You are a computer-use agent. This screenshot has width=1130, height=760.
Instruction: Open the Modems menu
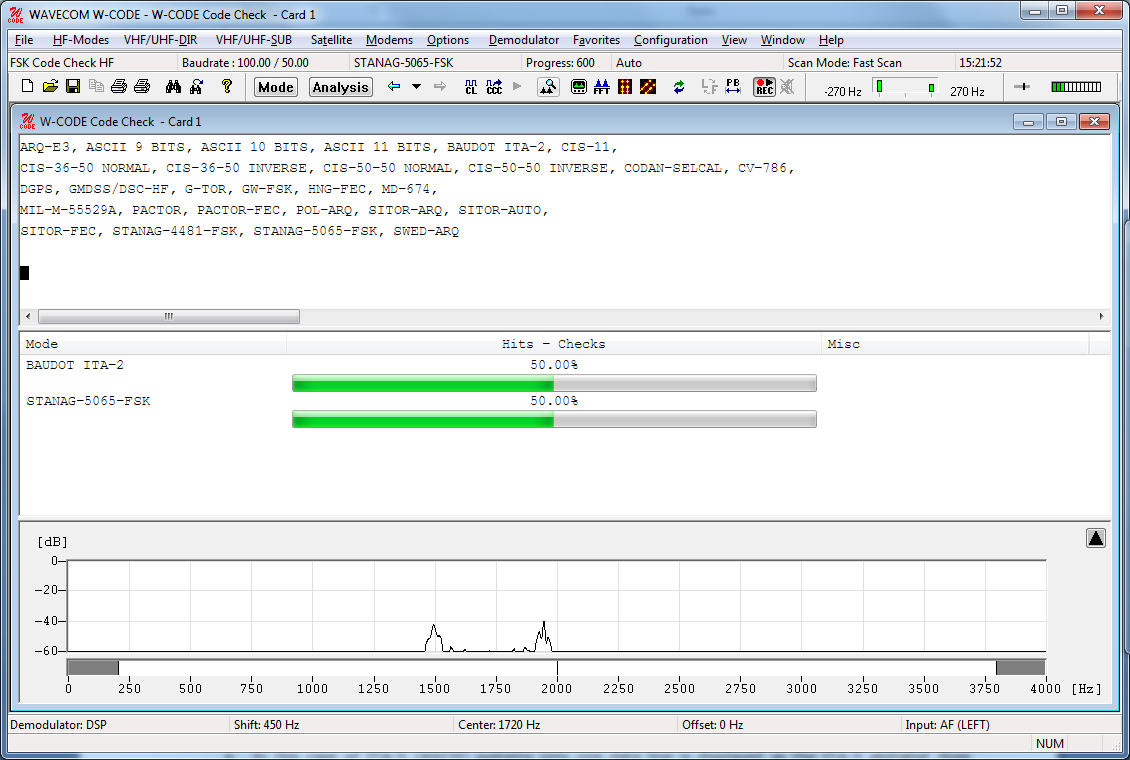389,40
